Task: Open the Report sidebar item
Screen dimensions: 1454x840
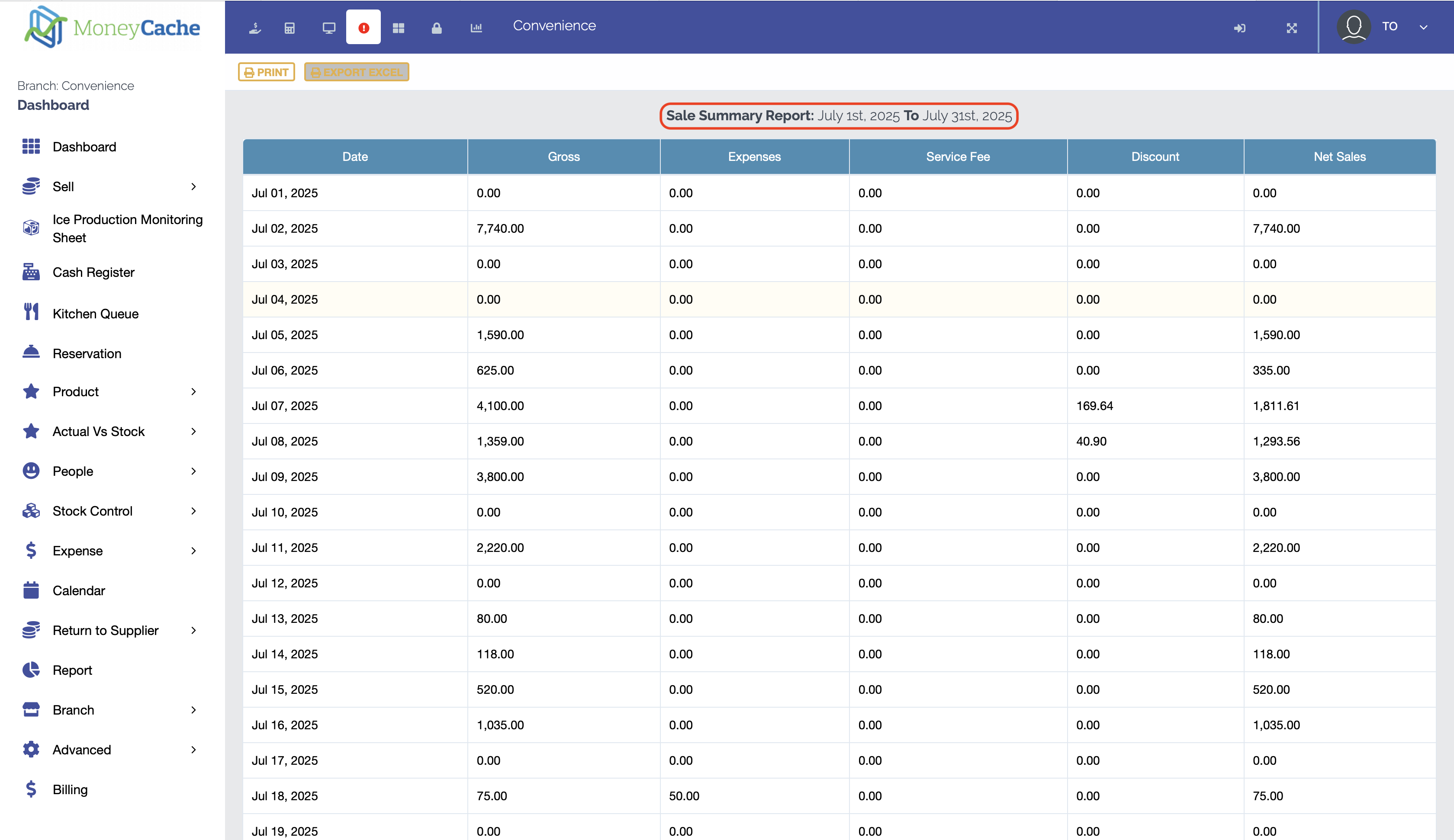Action: (x=72, y=670)
